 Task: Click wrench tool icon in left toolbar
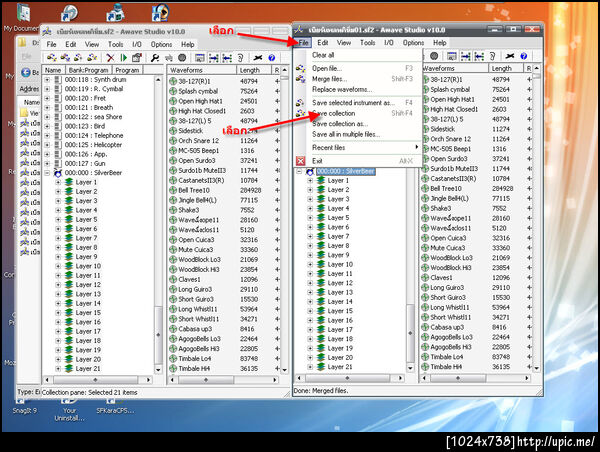(155, 58)
